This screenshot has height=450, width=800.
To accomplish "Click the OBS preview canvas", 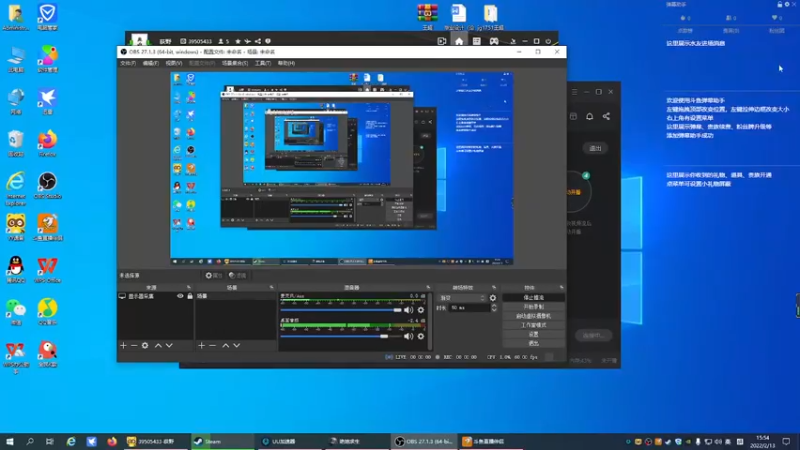I will [x=342, y=168].
